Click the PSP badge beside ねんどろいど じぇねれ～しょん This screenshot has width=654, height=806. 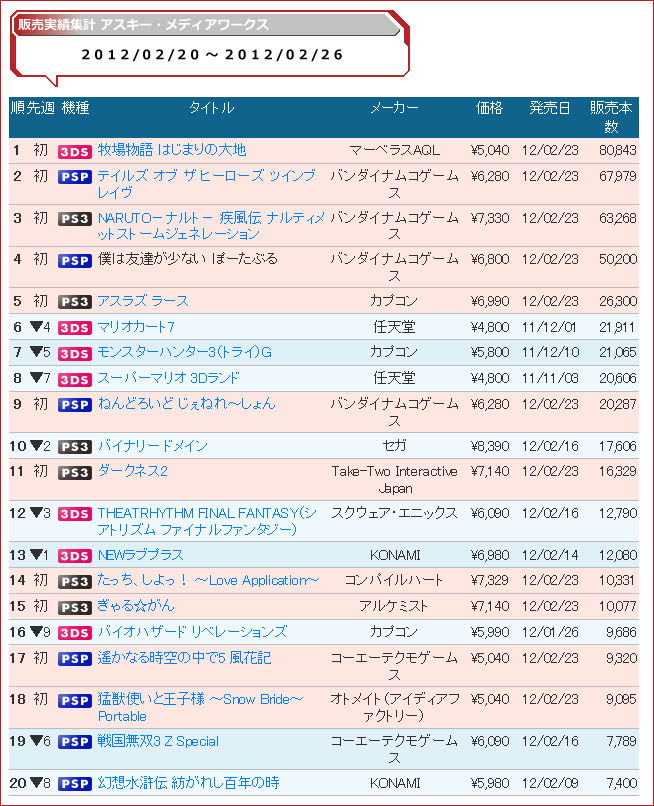pos(75,405)
